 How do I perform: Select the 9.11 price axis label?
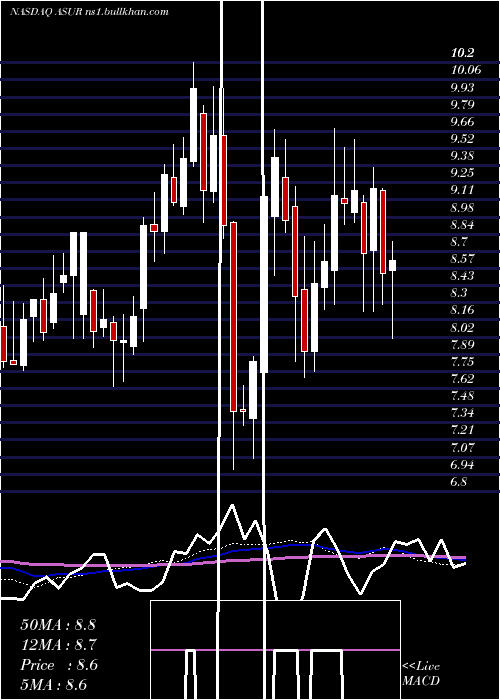coord(462,190)
